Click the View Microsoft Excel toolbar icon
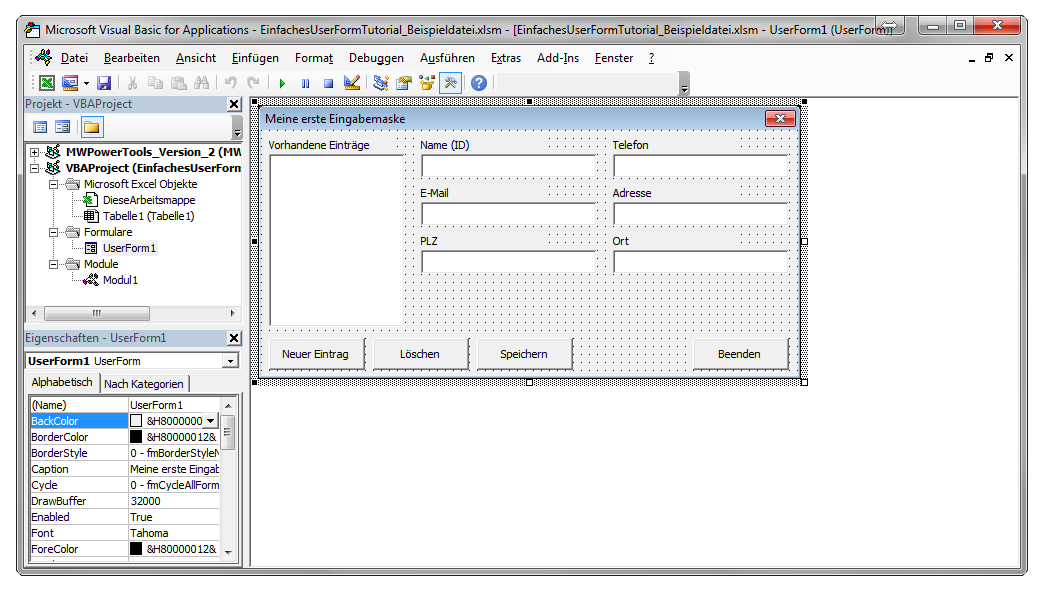The width and height of the screenshot is (1050, 591). click(x=47, y=83)
